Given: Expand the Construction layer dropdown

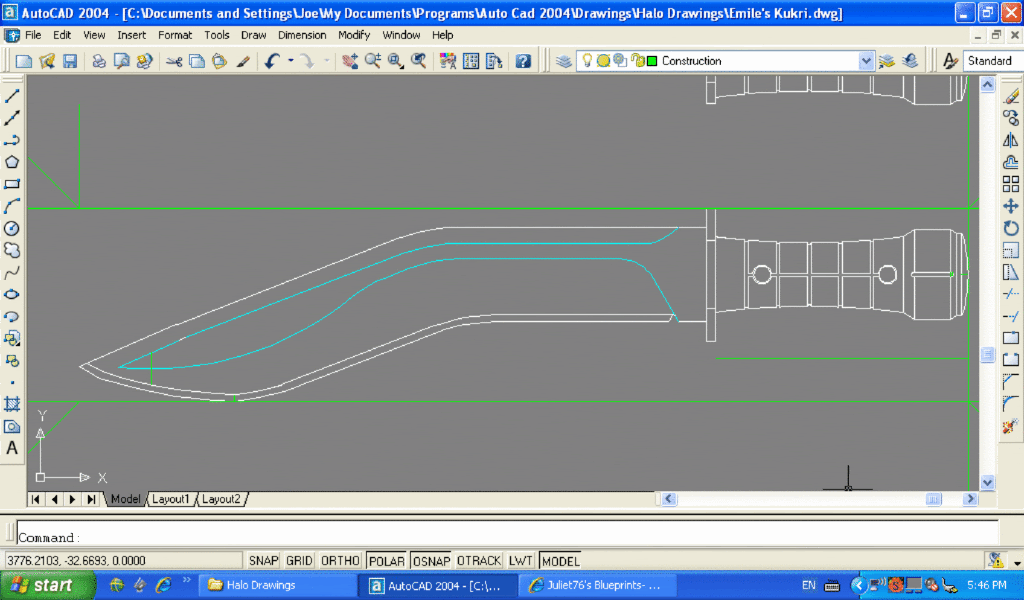Looking at the screenshot, I should click(x=865, y=61).
